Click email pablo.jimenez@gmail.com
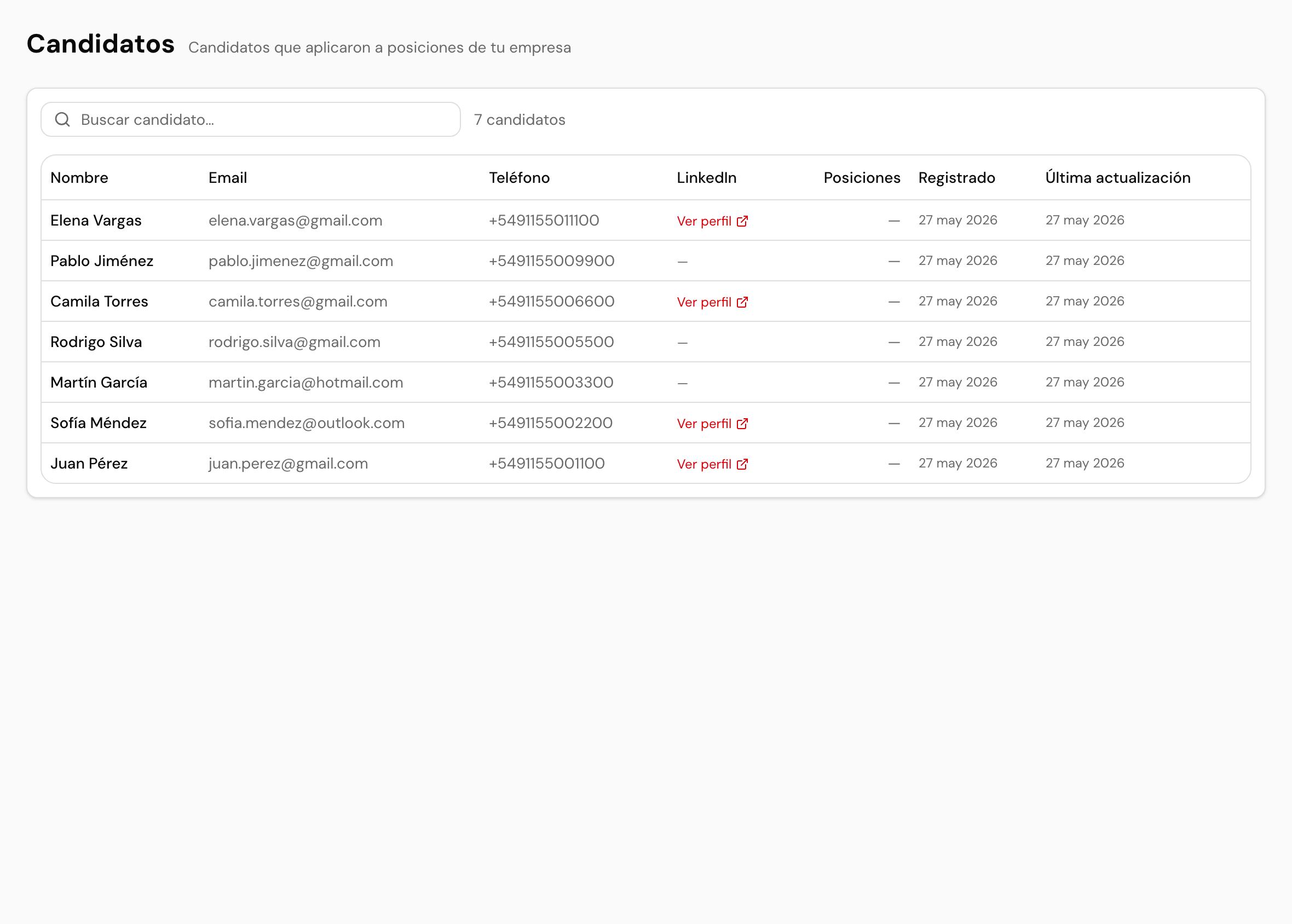Image resolution: width=1292 pixels, height=924 pixels. [301, 261]
